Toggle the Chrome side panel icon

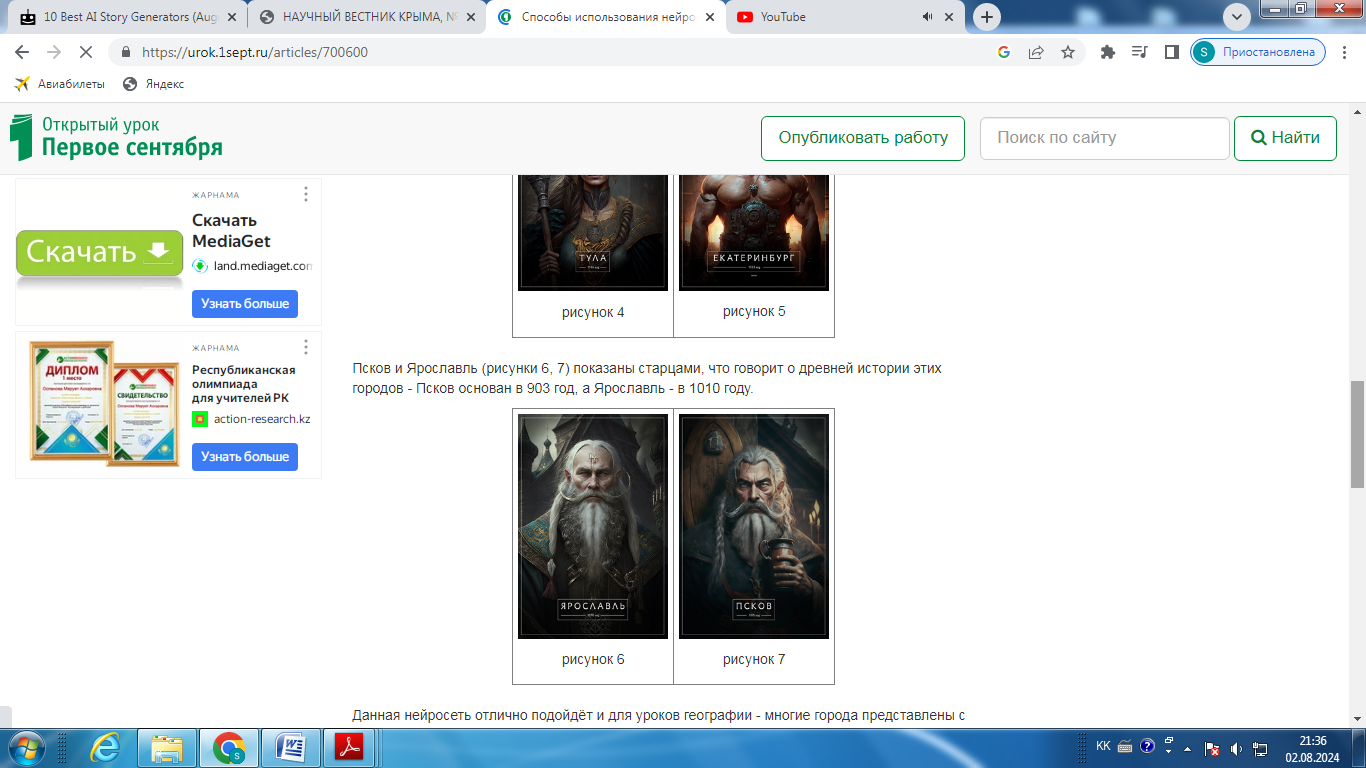1172,52
